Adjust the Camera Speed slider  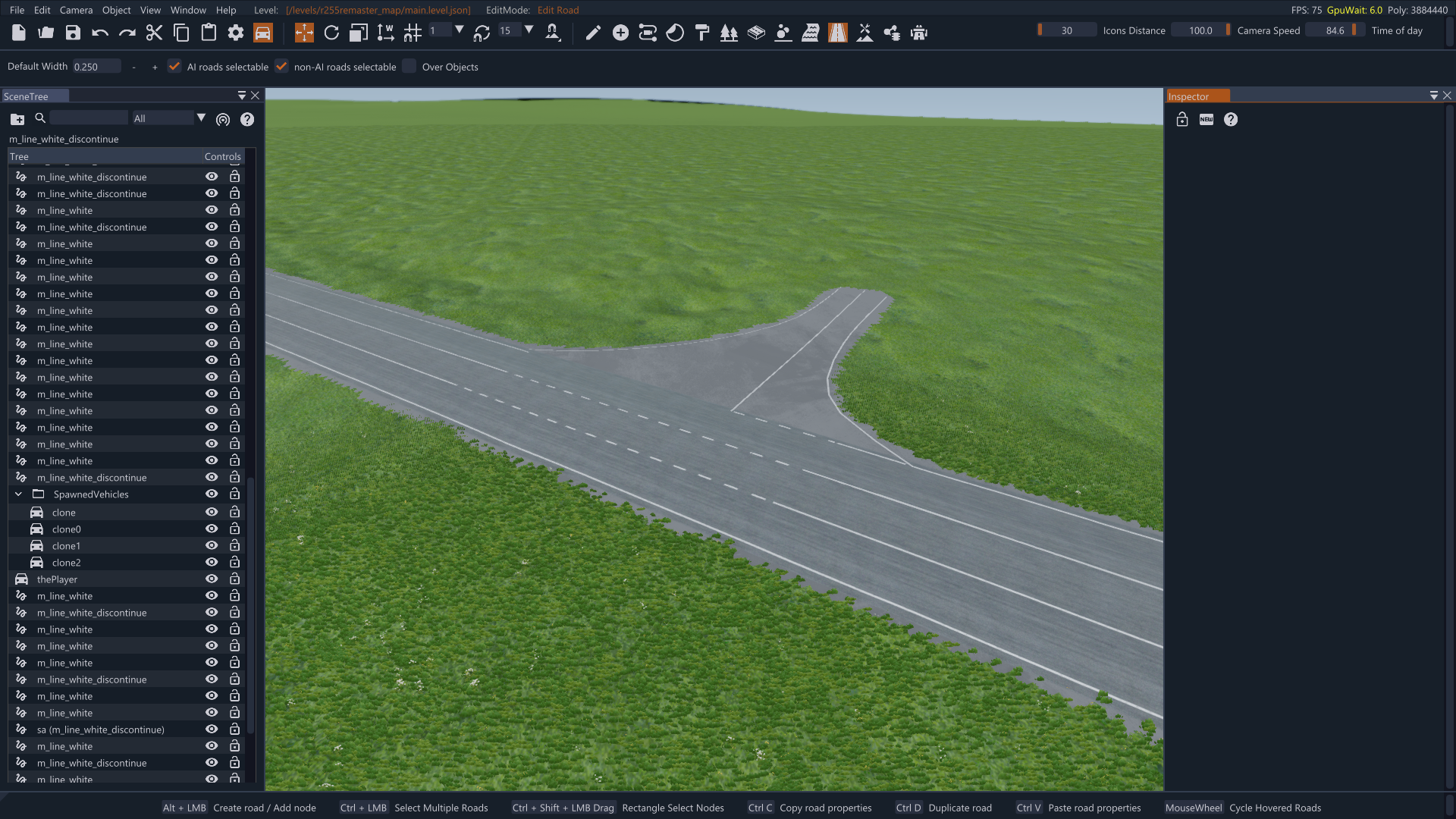point(1200,30)
